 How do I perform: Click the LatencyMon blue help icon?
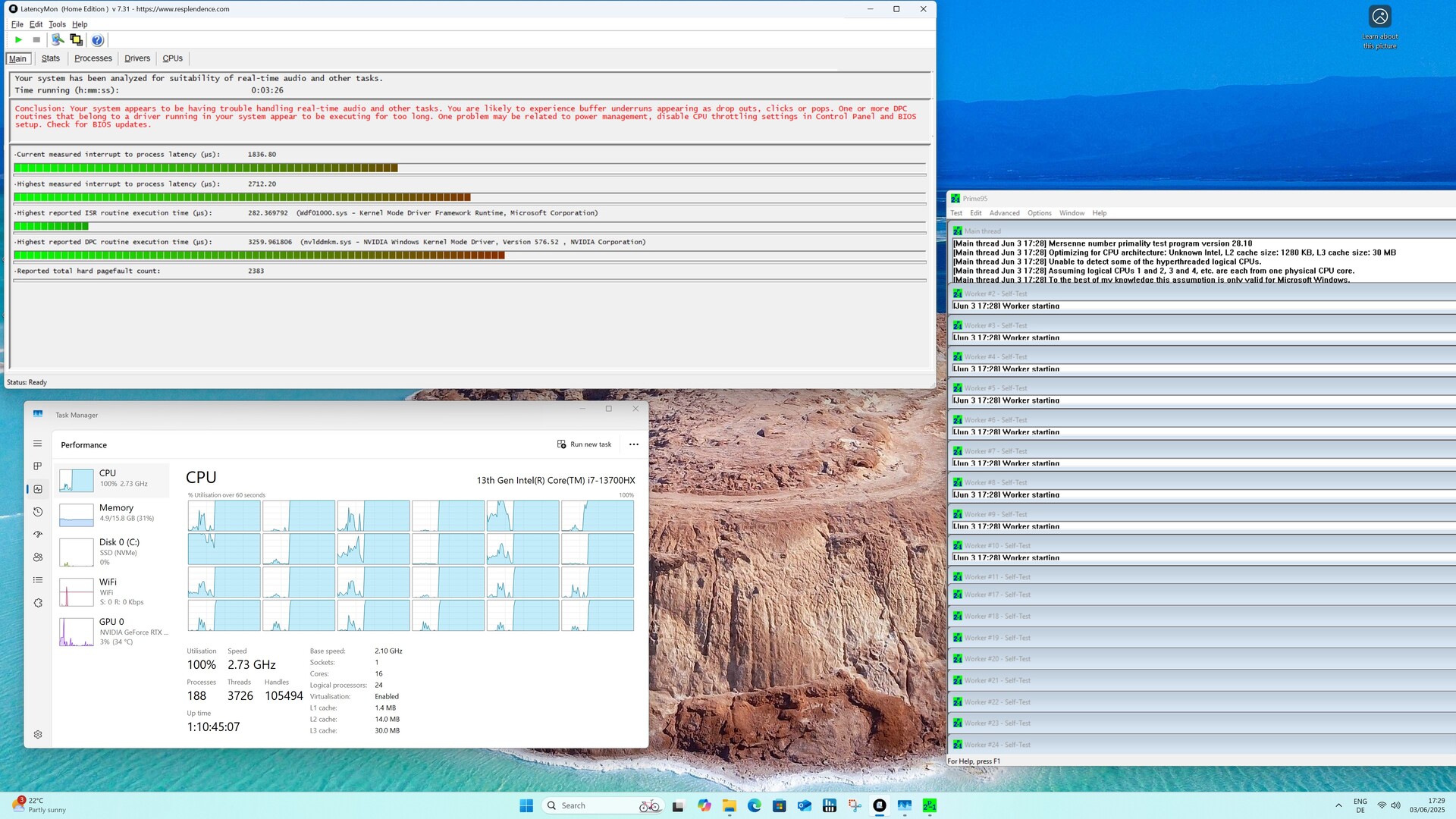pyautogui.click(x=97, y=40)
